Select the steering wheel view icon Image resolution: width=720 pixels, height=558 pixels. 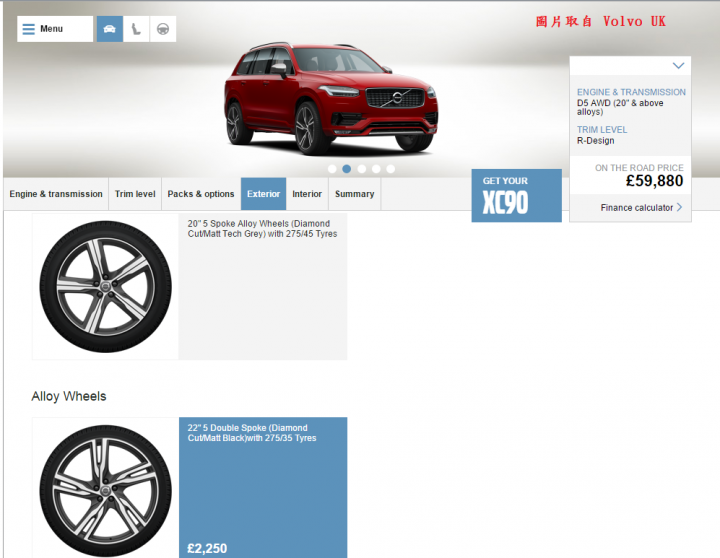[163, 29]
